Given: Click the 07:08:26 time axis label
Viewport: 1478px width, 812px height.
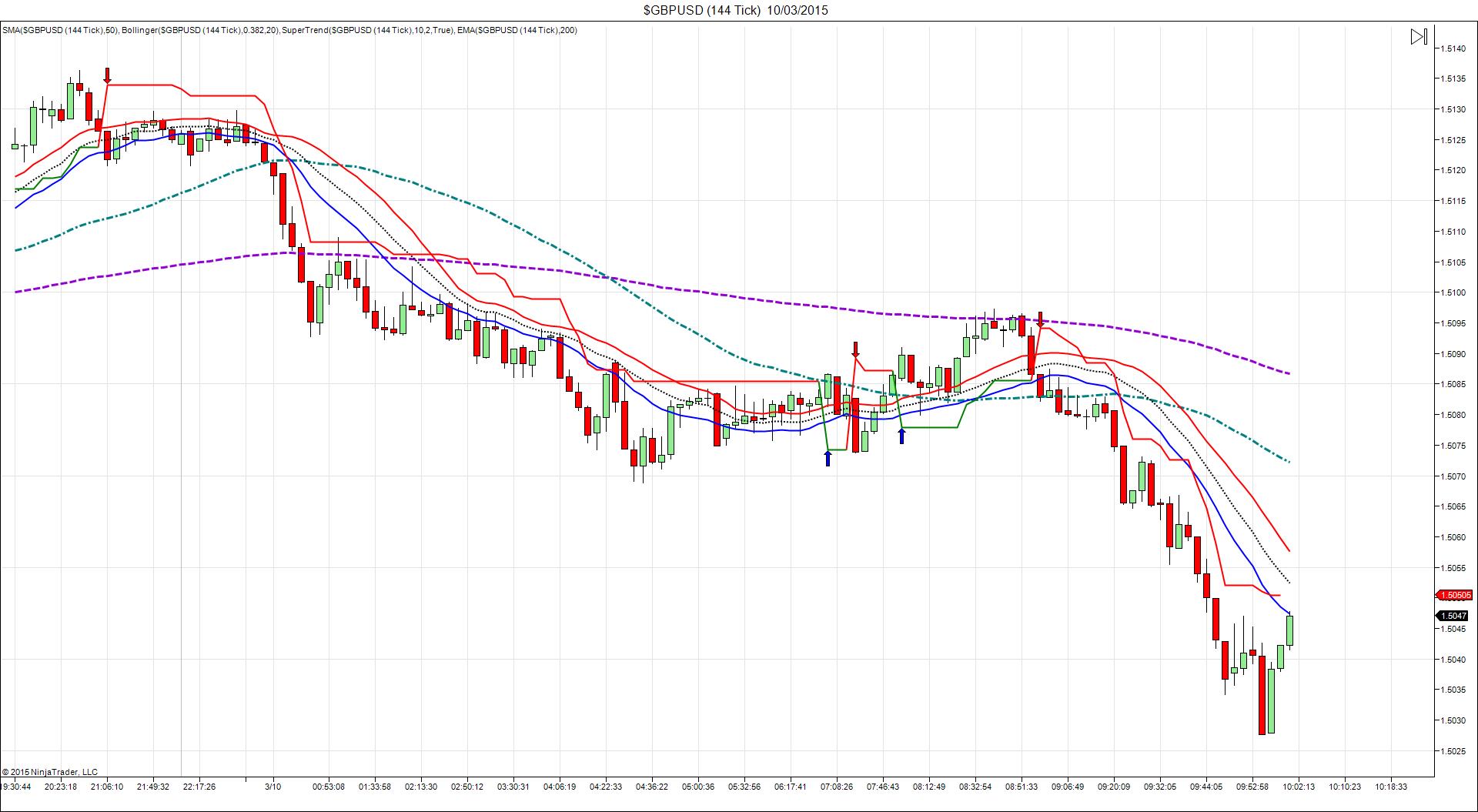Looking at the screenshot, I should pyautogui.click(x=837, y=787).
